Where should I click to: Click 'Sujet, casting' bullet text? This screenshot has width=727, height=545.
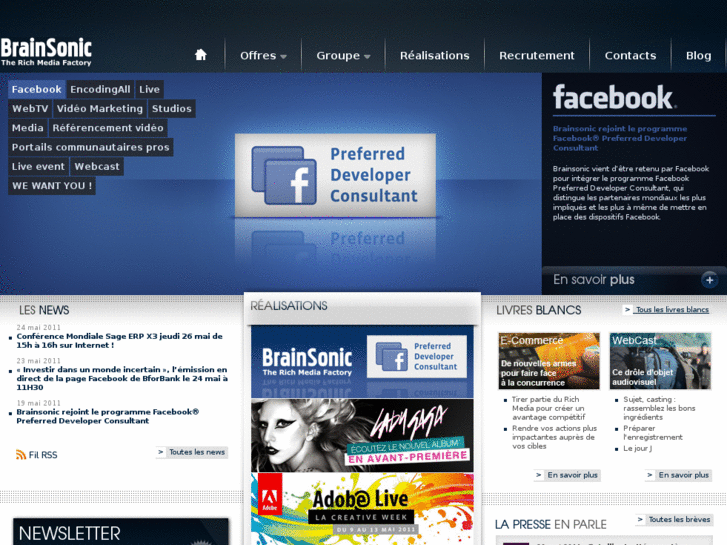click(659, 408)
